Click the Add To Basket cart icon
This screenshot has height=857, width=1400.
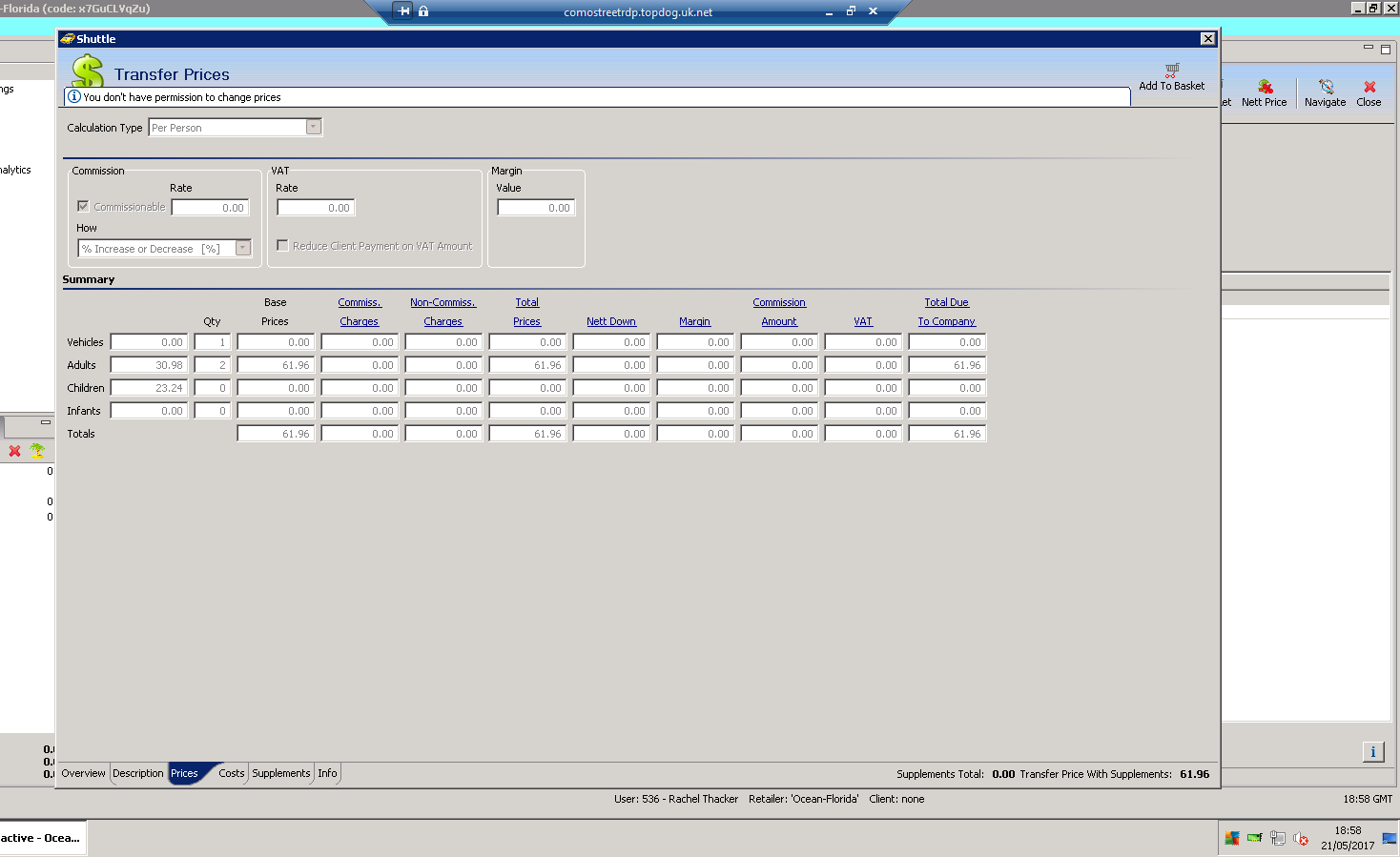(1171, 70)
